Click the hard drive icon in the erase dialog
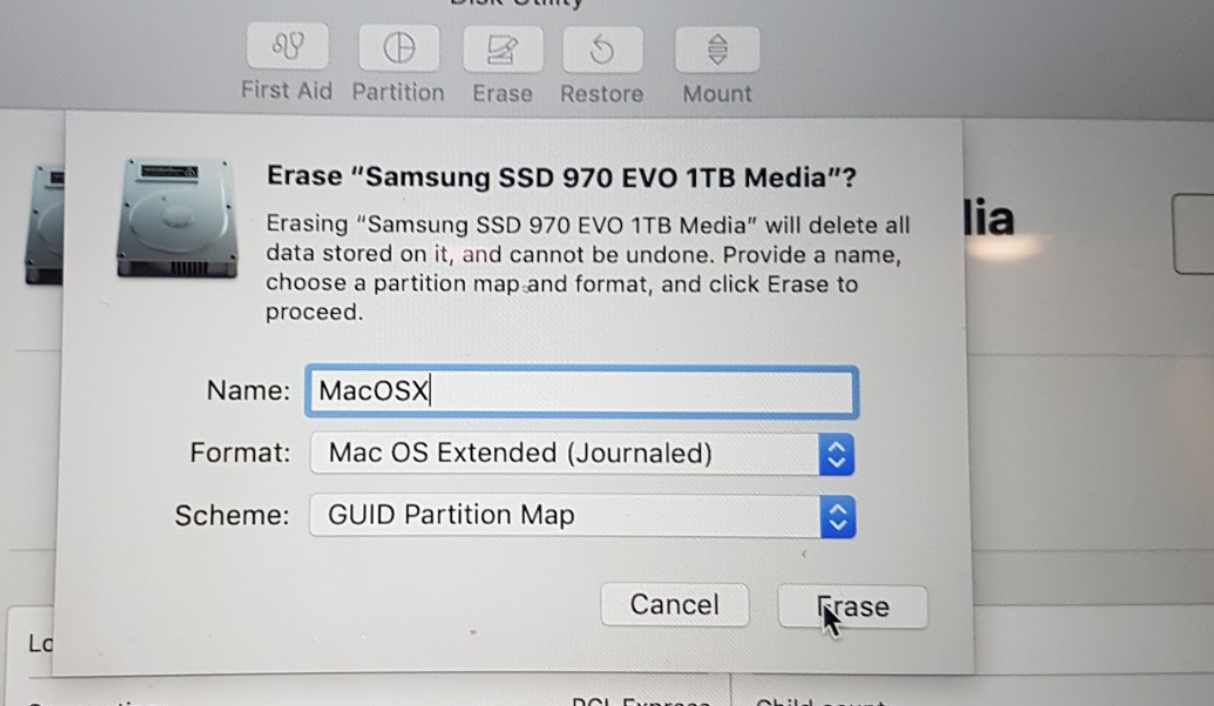The image size is (1214, 706). pyautogui.click(x=176, y=217)
